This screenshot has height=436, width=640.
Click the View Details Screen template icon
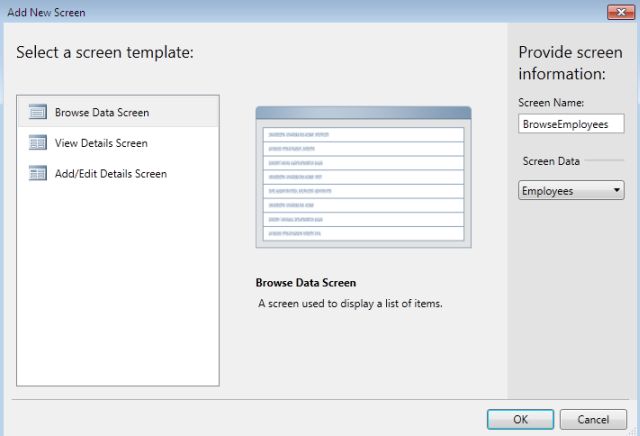point(38,143)
